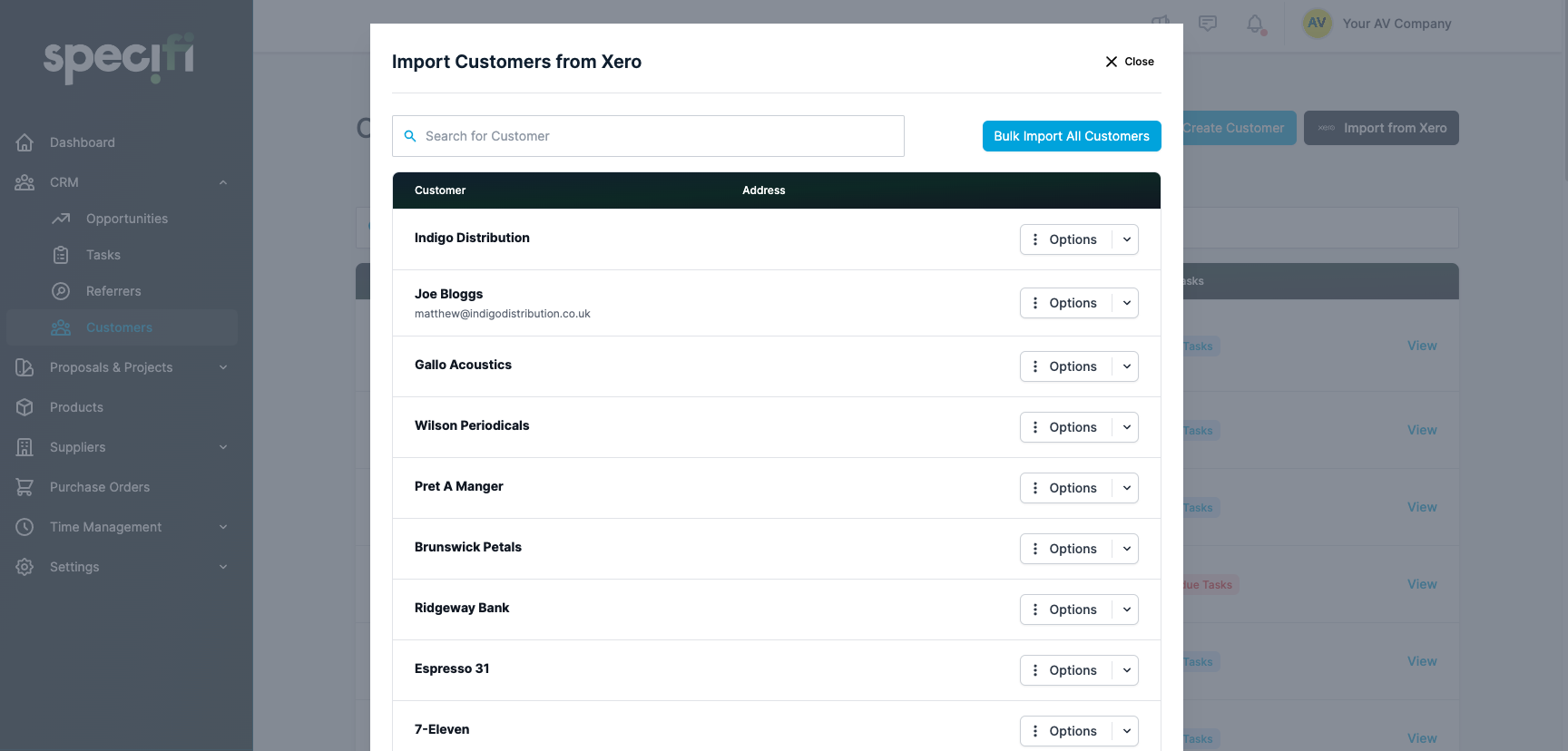The height and width of the screenshot is (751, 1568).
Task: Click the Customers group icon
Action: pos(61,327)
